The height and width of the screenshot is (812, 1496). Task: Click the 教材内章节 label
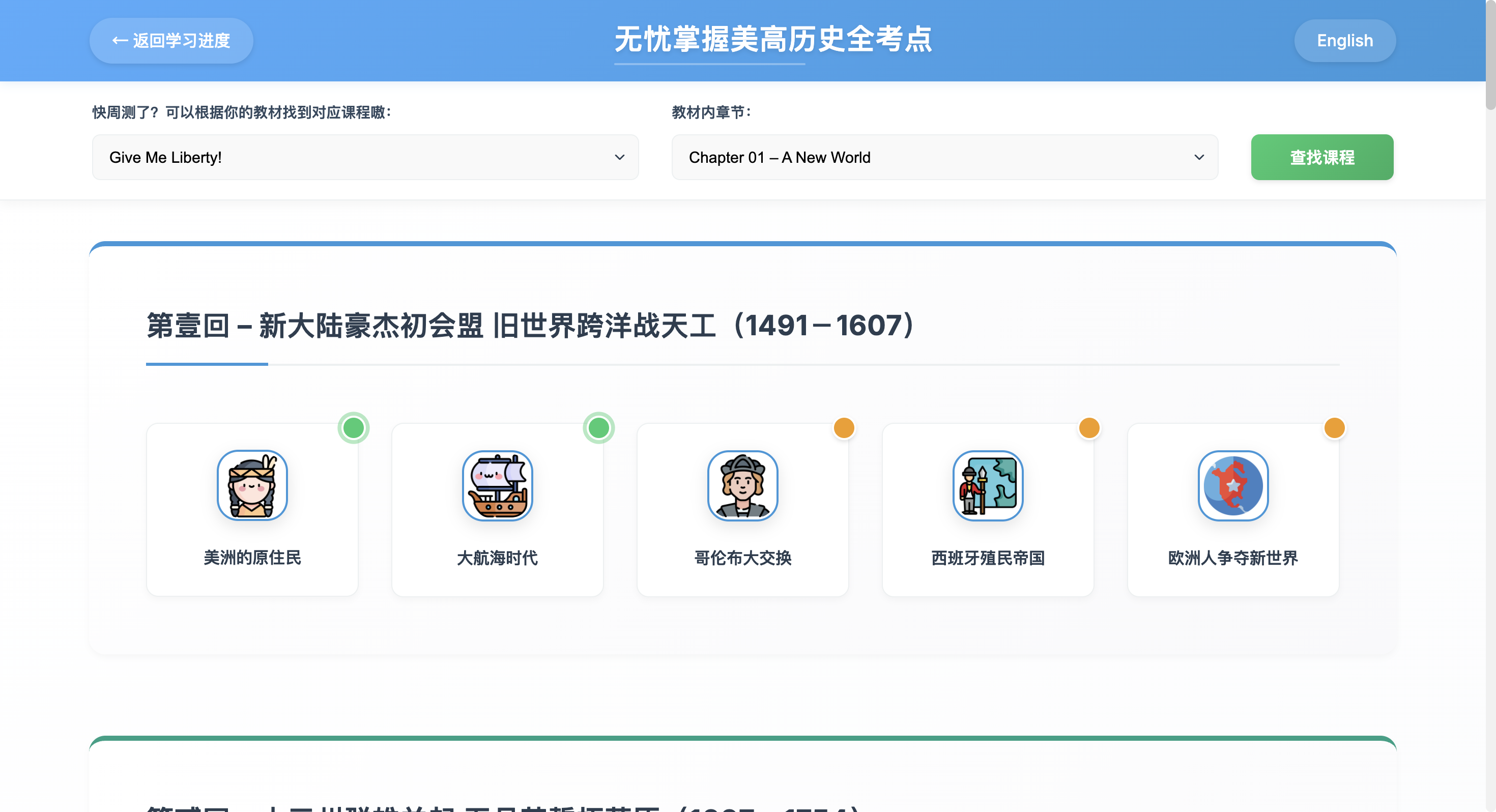[711, 112]
